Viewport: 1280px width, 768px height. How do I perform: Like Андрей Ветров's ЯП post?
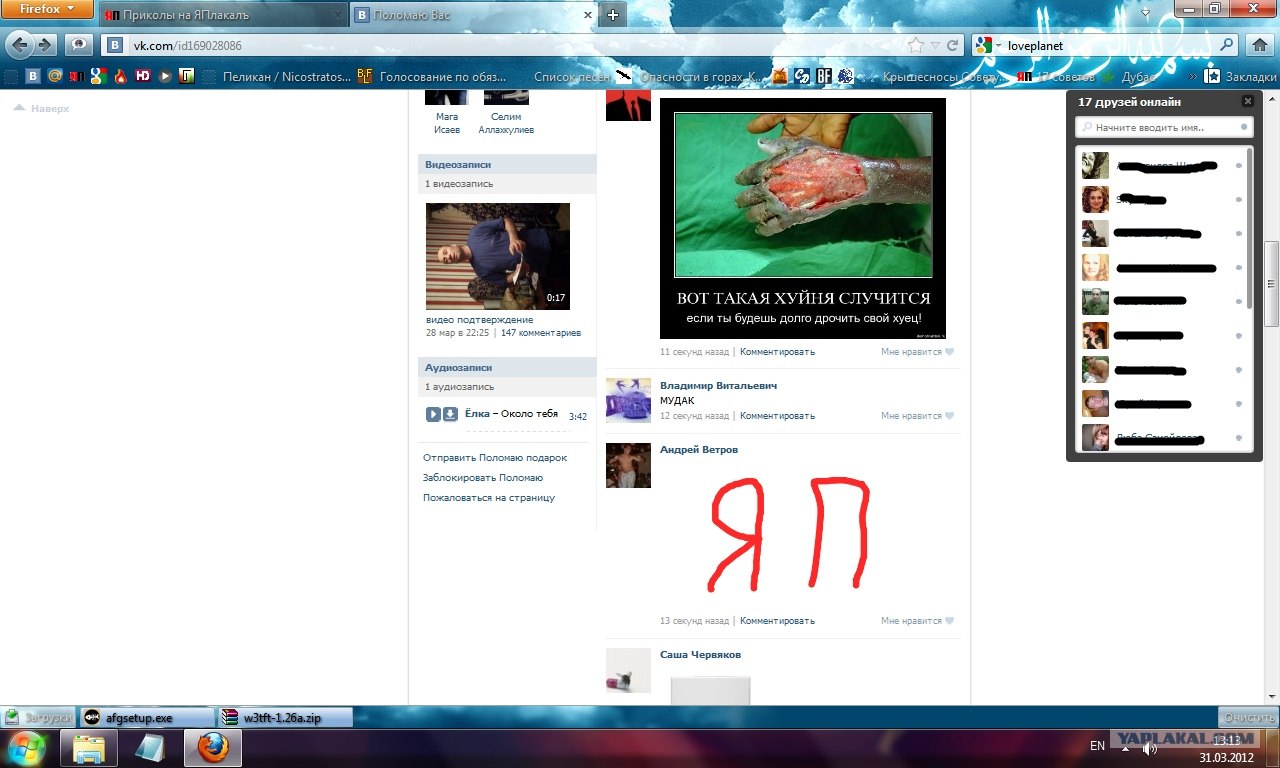click(x=917, y=621)
